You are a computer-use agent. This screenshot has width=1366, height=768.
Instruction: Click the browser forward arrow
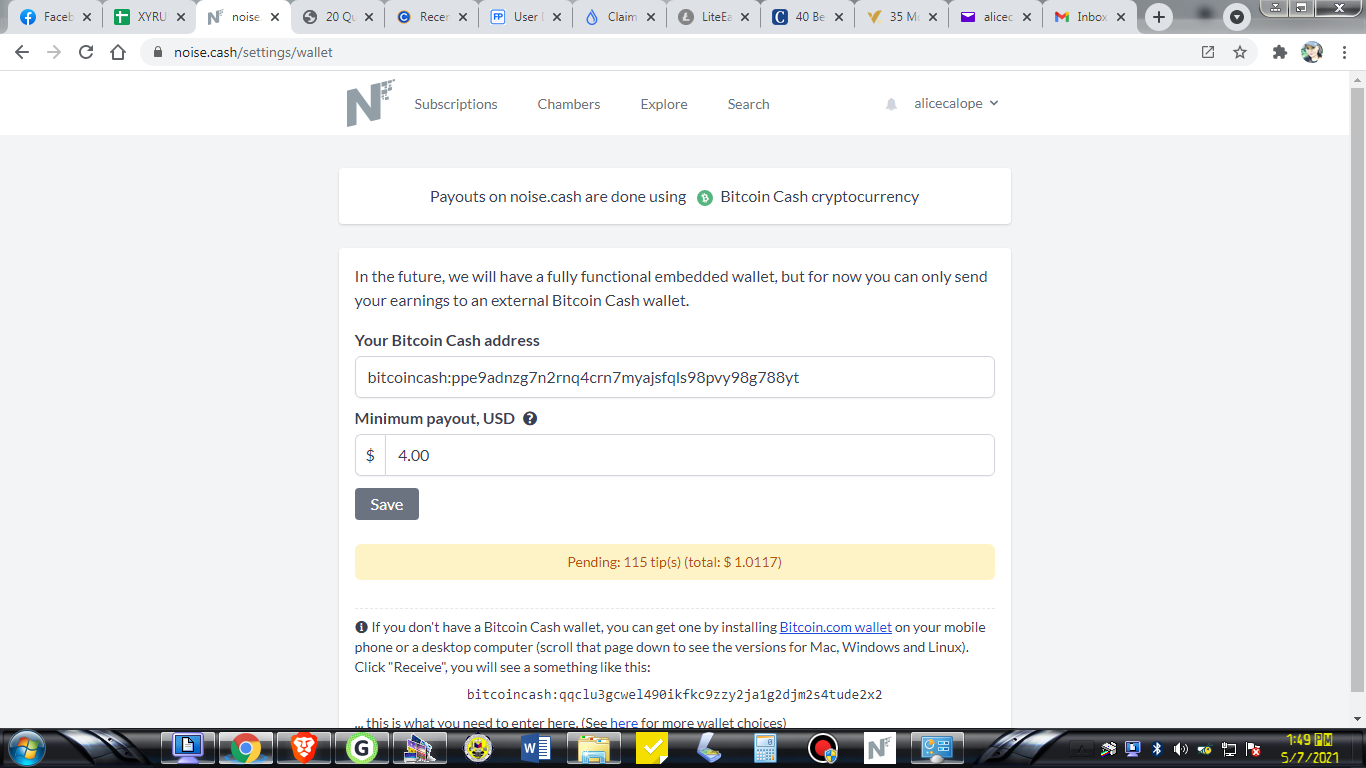pos(54,52)
